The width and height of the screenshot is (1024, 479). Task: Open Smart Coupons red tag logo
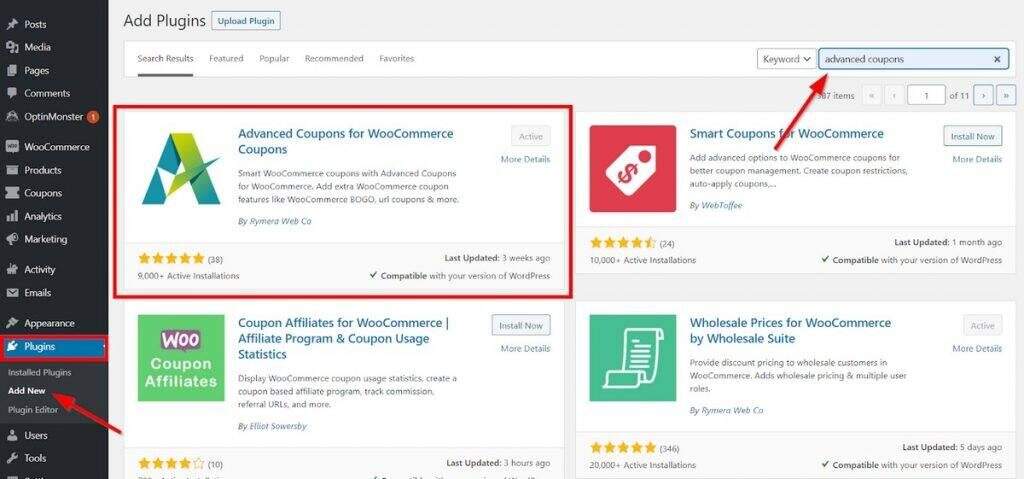pos(632,169)
